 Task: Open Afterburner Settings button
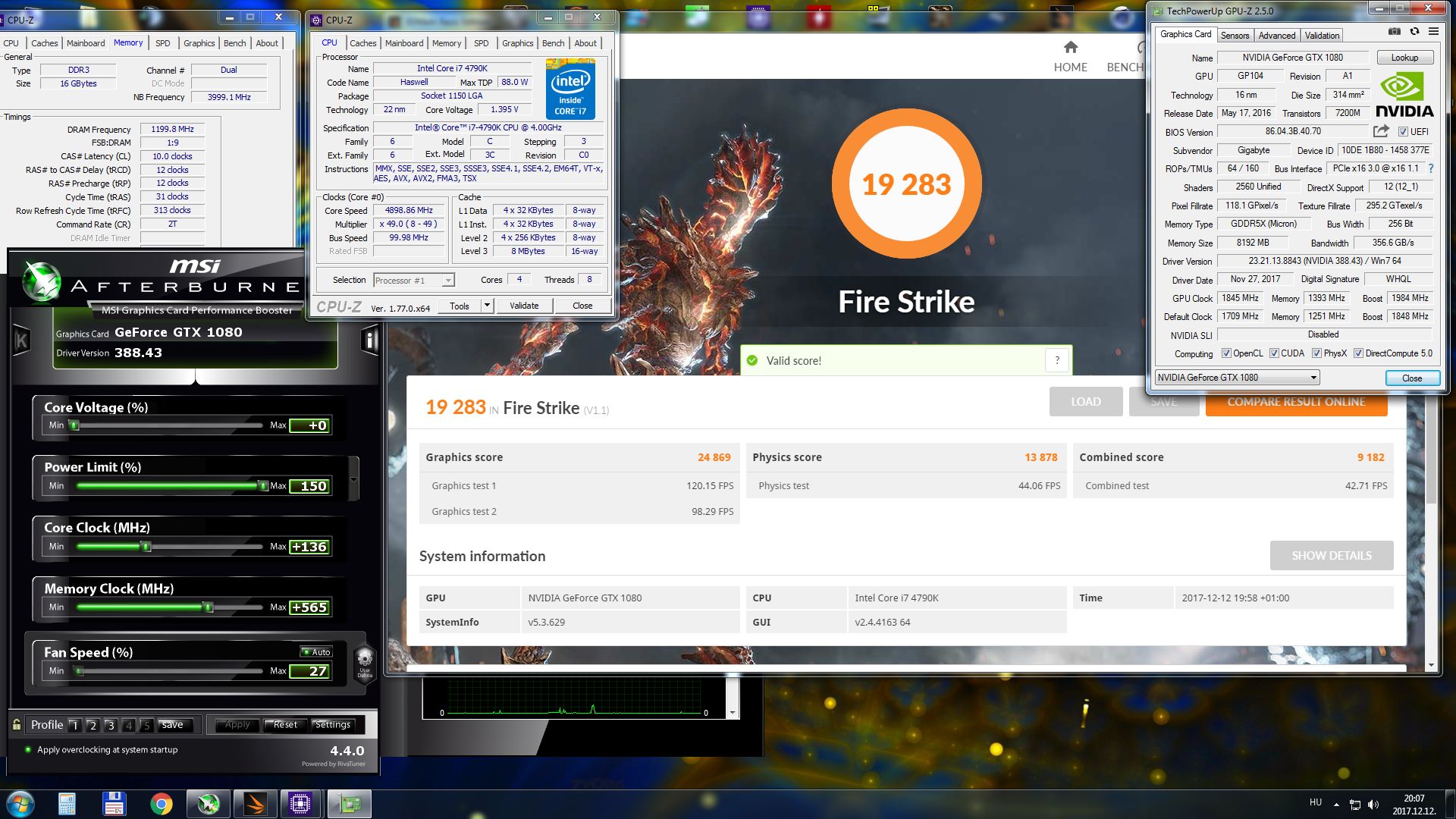pyautogui.click(x=332, y=725)
